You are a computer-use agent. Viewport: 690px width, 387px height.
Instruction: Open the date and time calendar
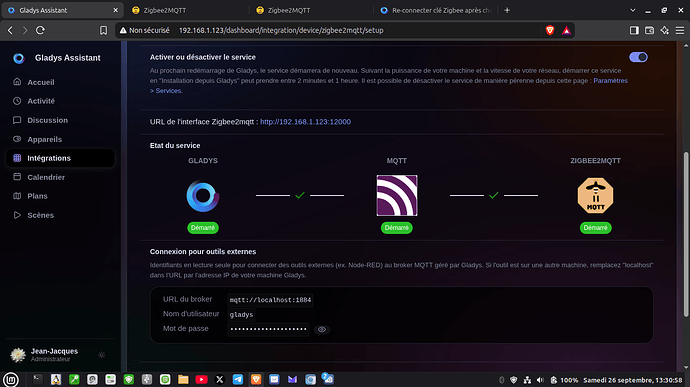point(633,380)
